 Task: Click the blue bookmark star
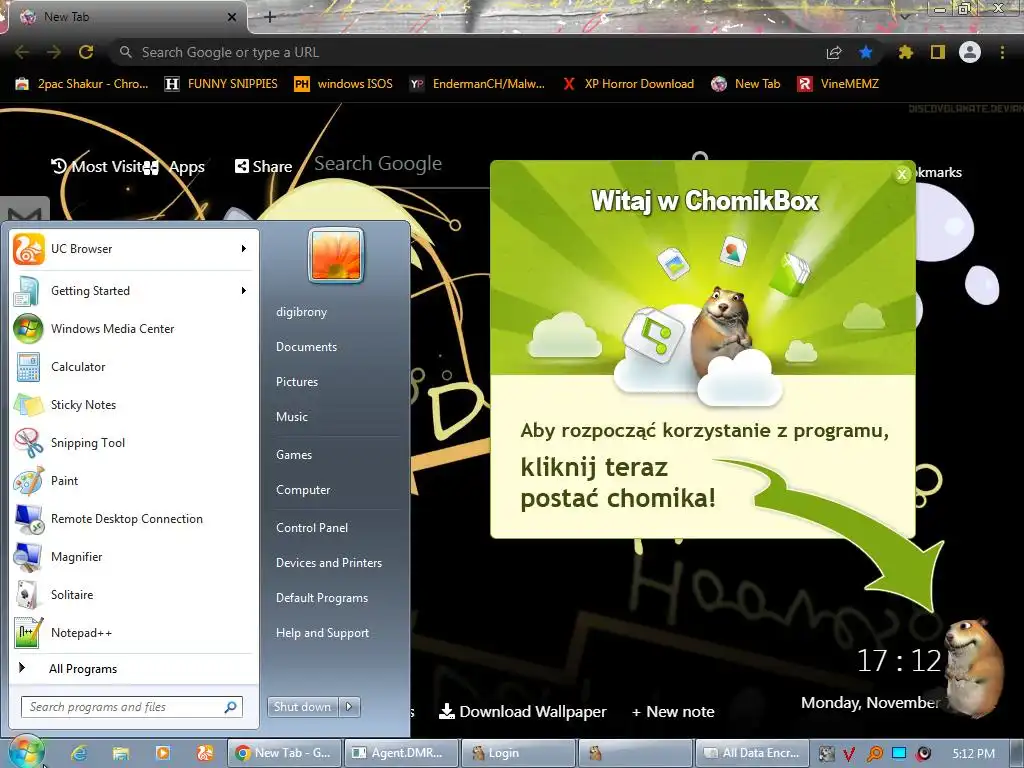point(866,52)
